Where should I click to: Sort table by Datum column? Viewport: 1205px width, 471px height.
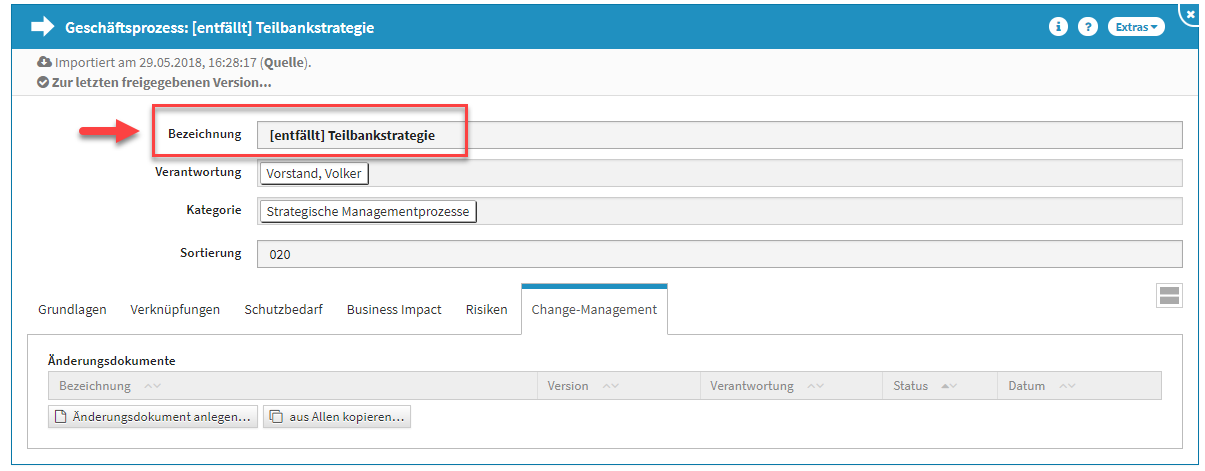click(1066, 386)
